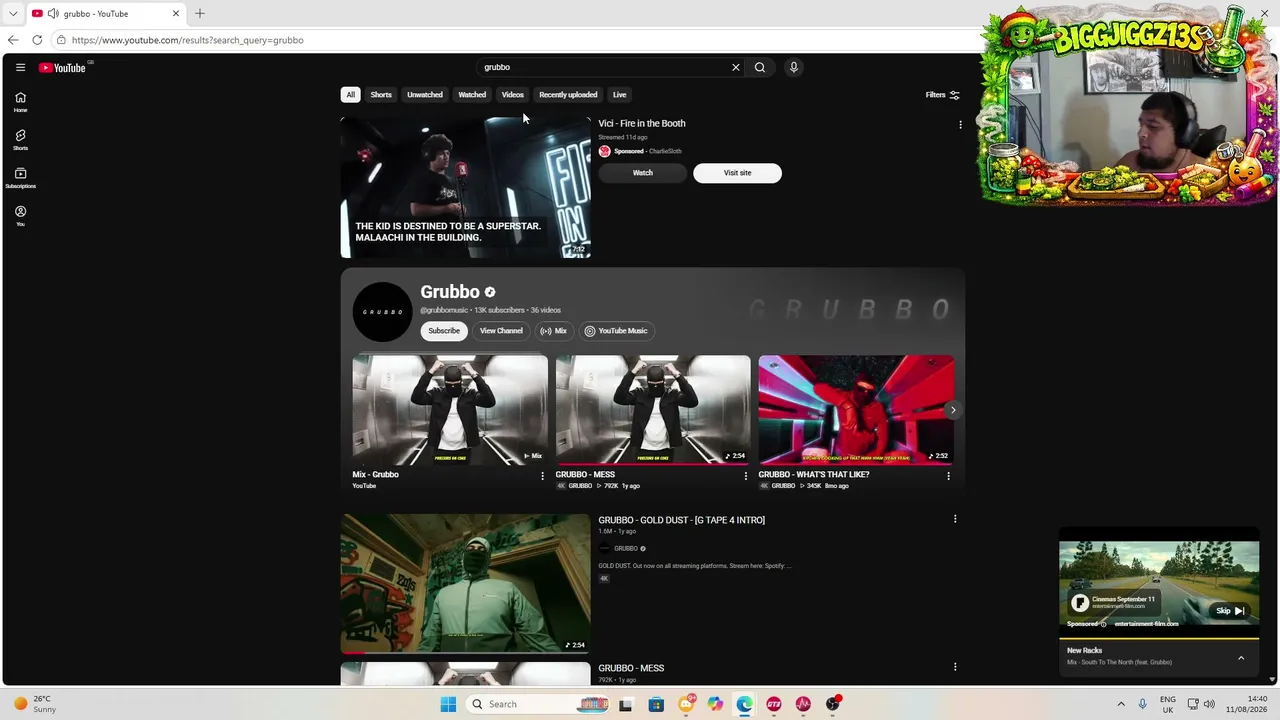Expand the New Racks miniplayer queue
Screen dimensions: 1280x720
pyautogui.click(x=1241, y=658)
